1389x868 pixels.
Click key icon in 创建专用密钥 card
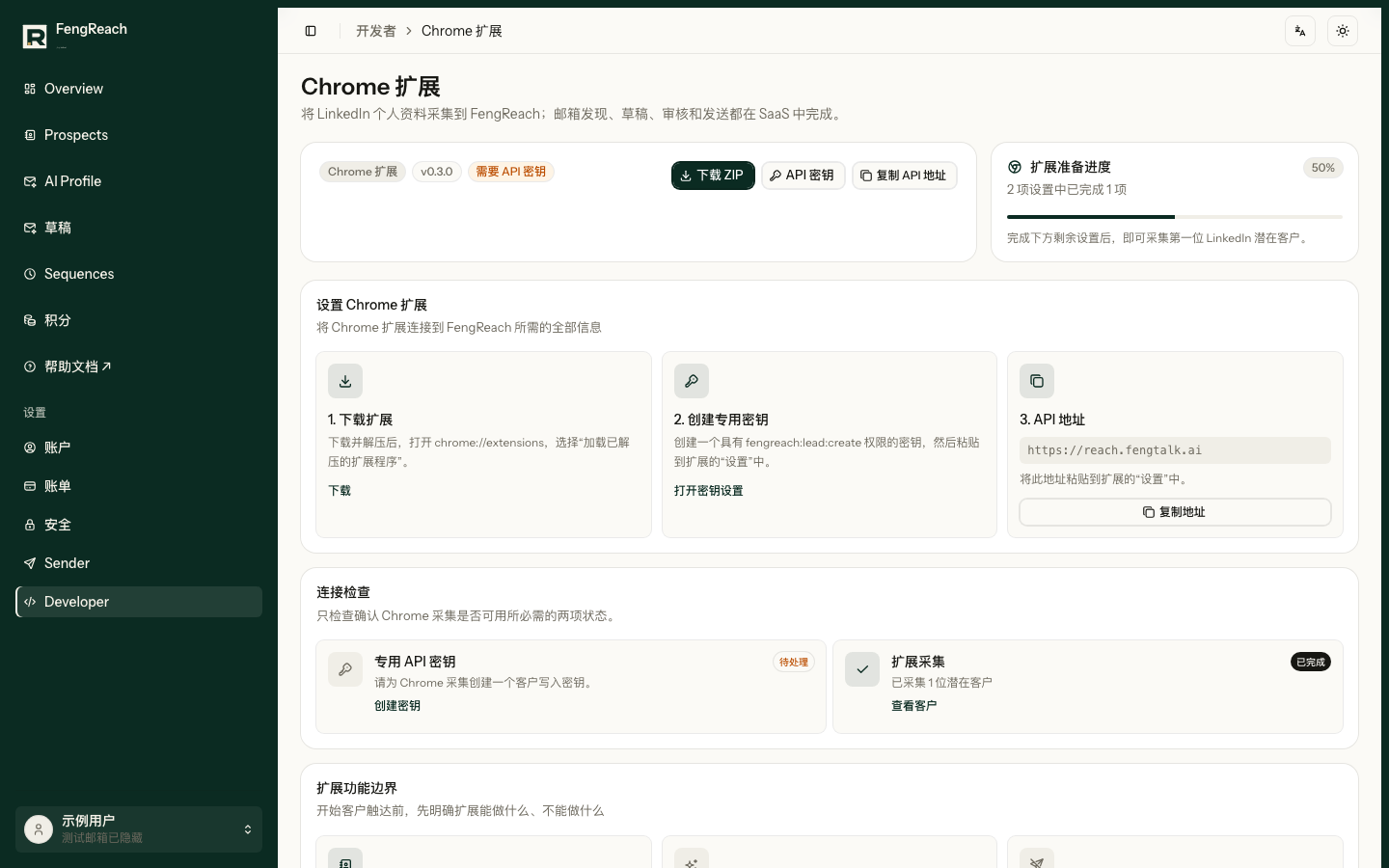(692, 381)
